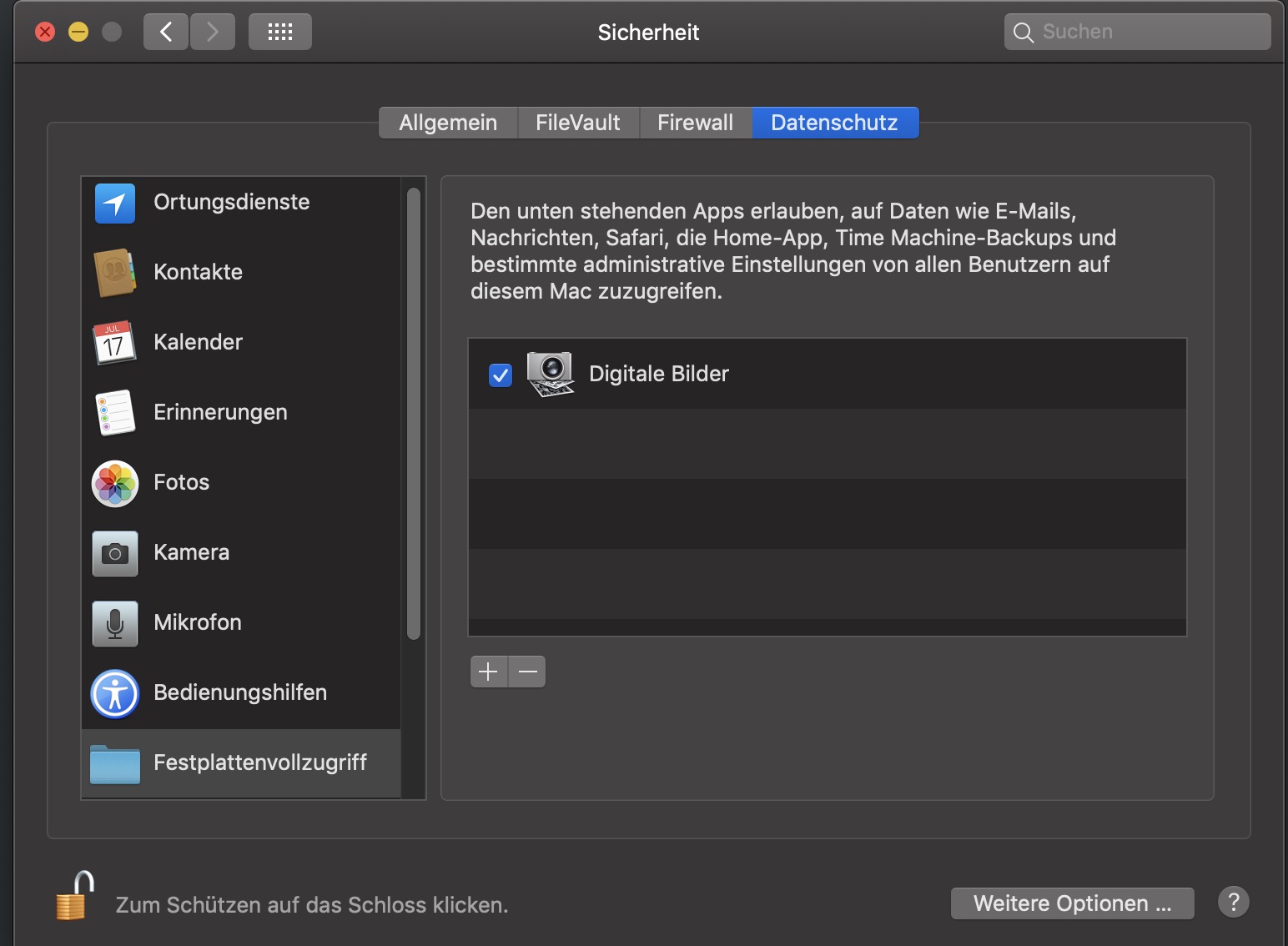
Task: Open the Kamera privacy category
Action: [191, 552]
